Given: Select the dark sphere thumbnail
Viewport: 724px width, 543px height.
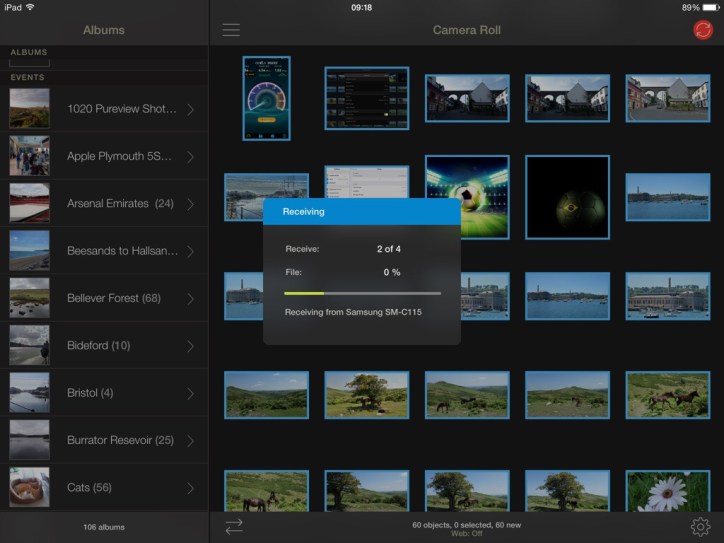Looking at the screenshot, I should [567, 197].
